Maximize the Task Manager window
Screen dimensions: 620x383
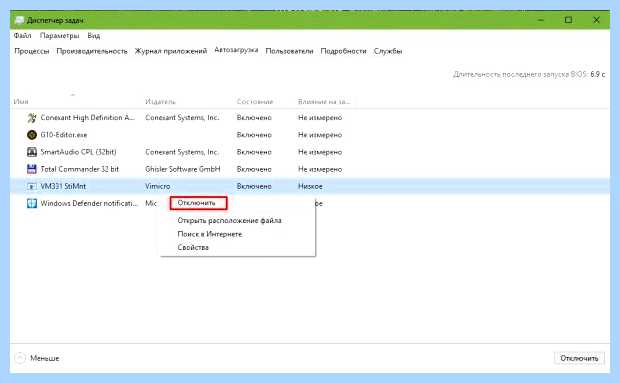(568, 20)
